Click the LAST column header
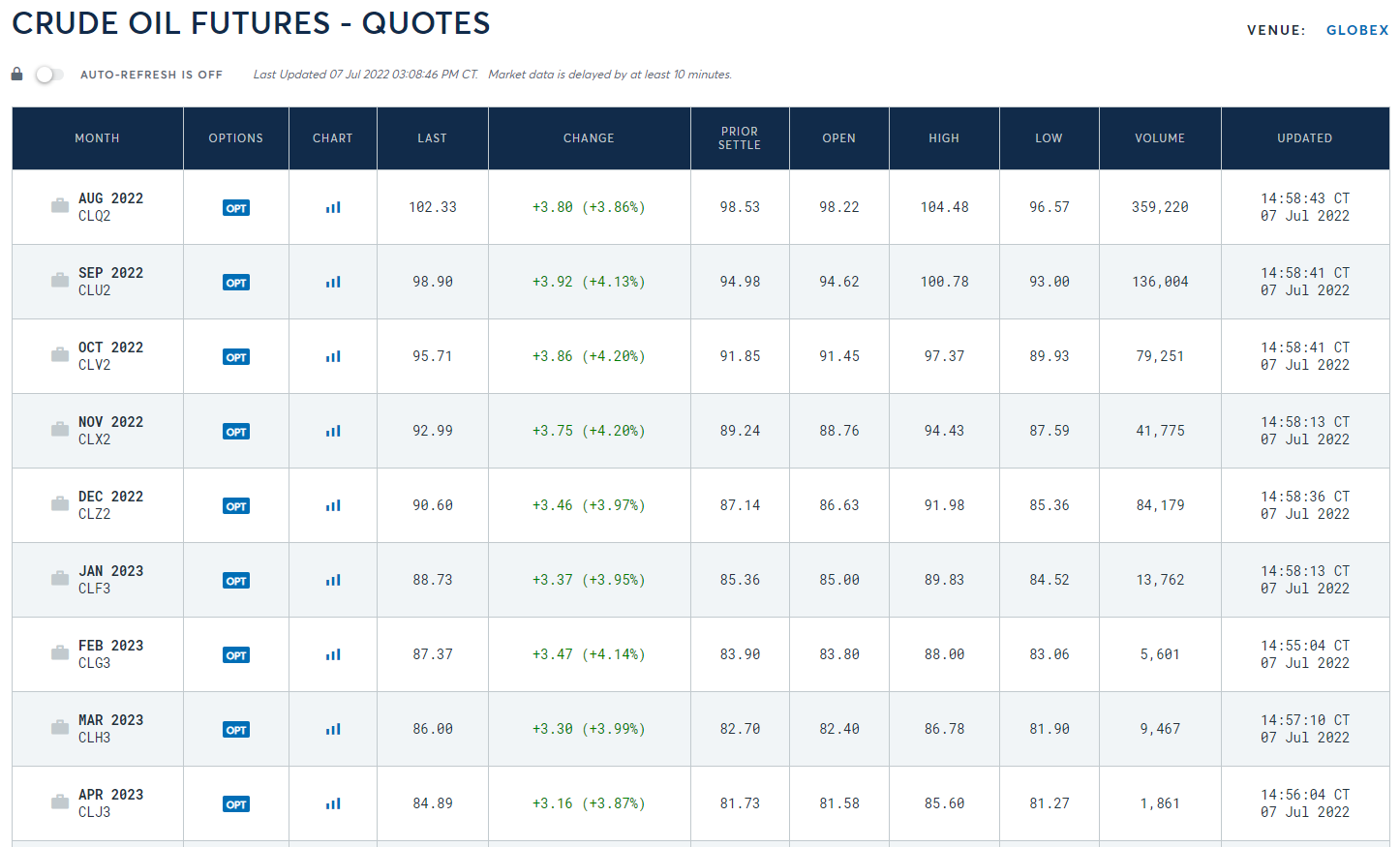 433,138
